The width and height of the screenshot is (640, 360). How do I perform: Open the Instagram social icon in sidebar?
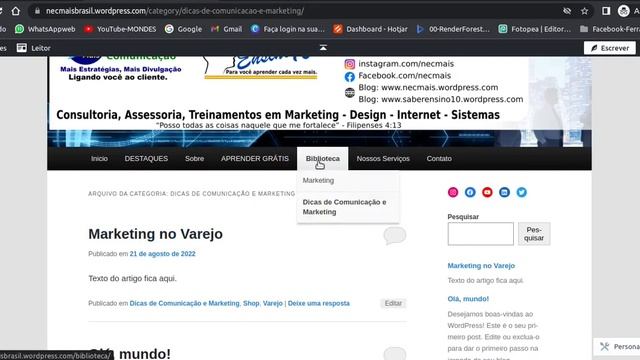(x=453, y=192)
